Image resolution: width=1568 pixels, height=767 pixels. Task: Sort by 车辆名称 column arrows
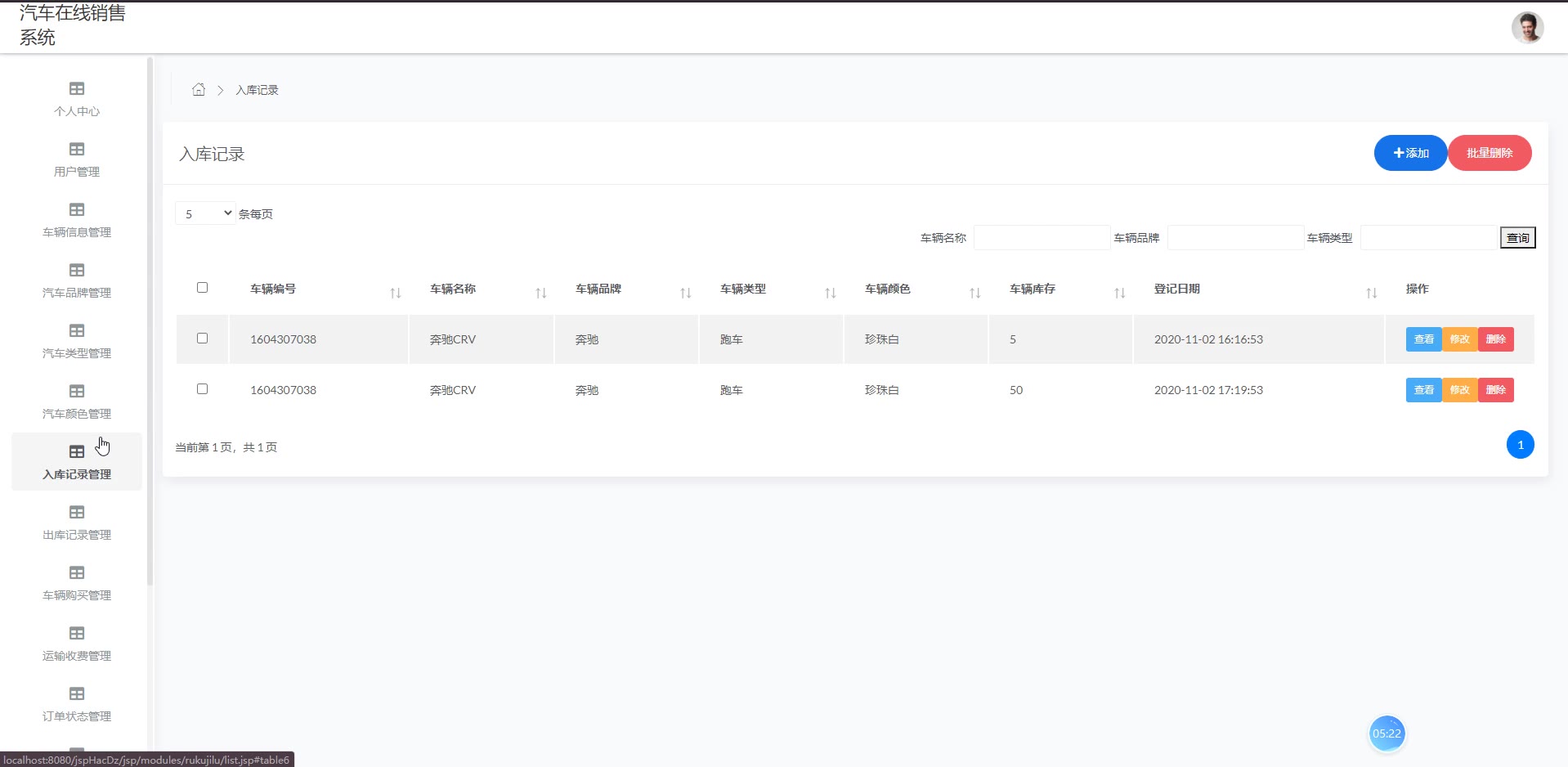tap(541, 293)
